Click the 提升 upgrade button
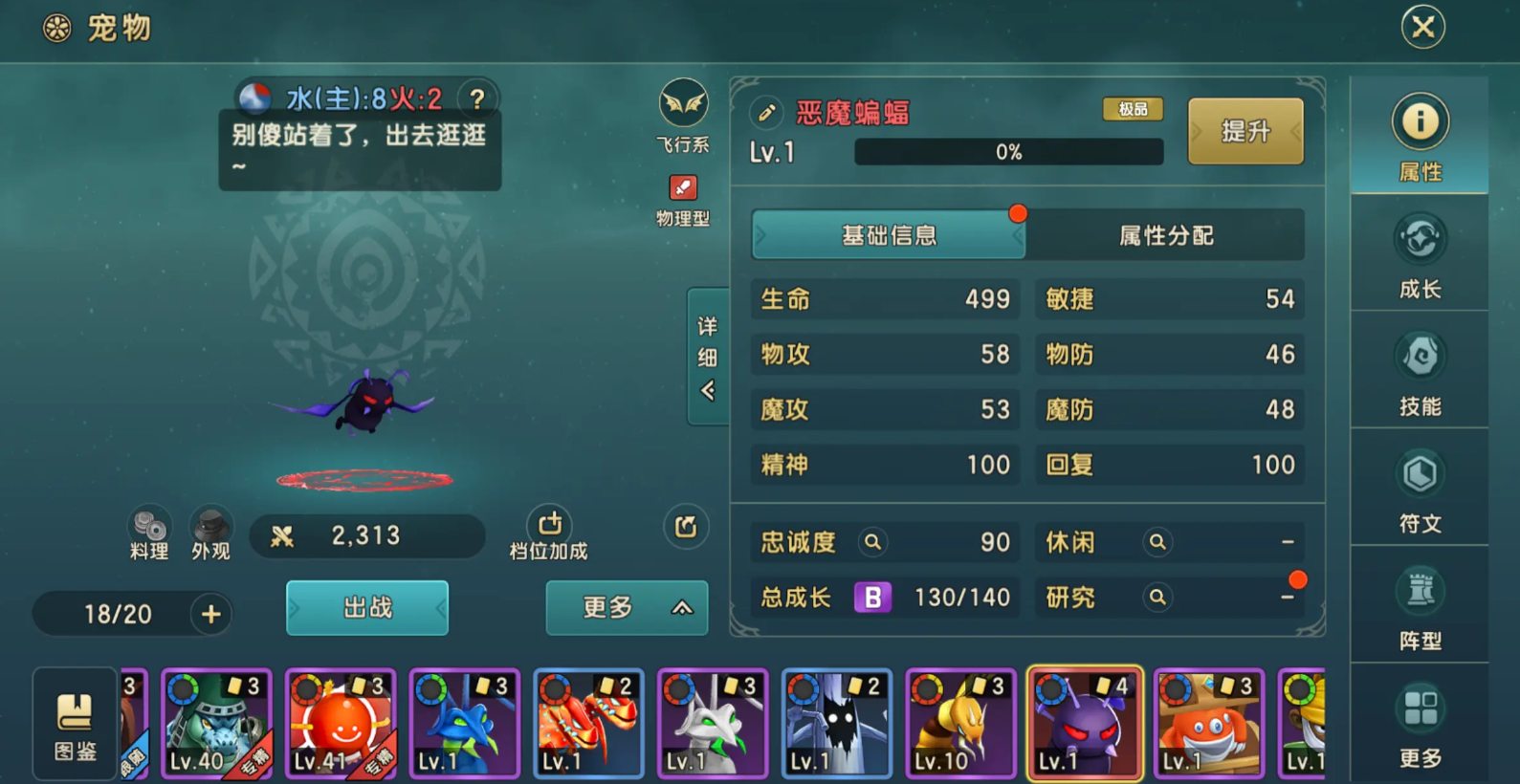 pyautogui.click(x=1245, y=131)
